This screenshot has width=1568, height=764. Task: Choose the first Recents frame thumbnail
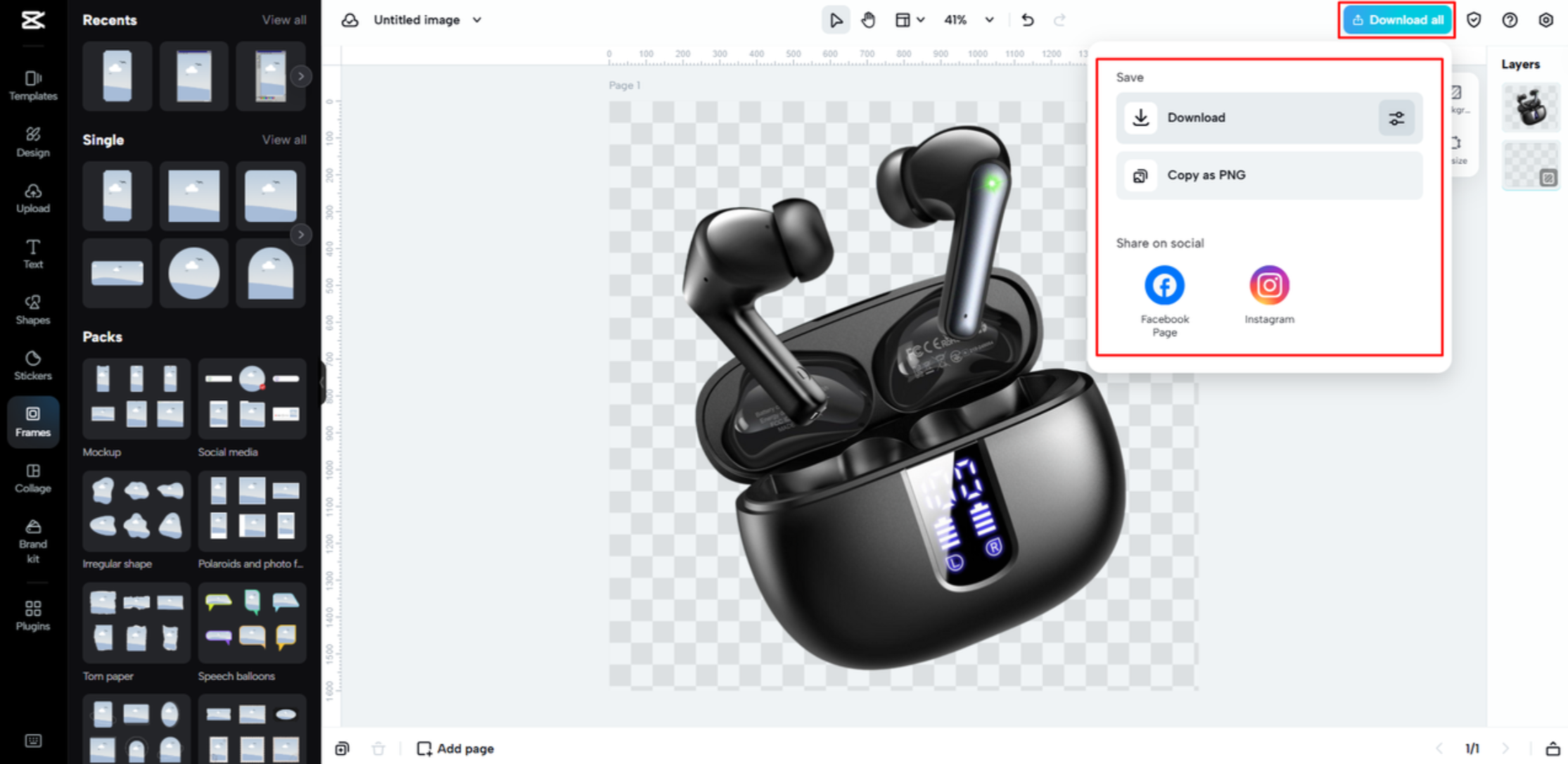coord(117,76)
